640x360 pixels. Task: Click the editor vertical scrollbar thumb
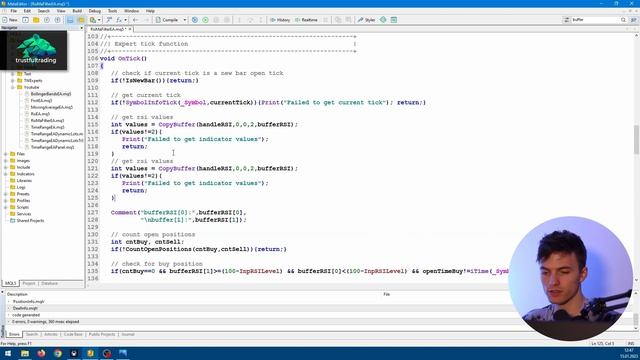coord(636,140)
